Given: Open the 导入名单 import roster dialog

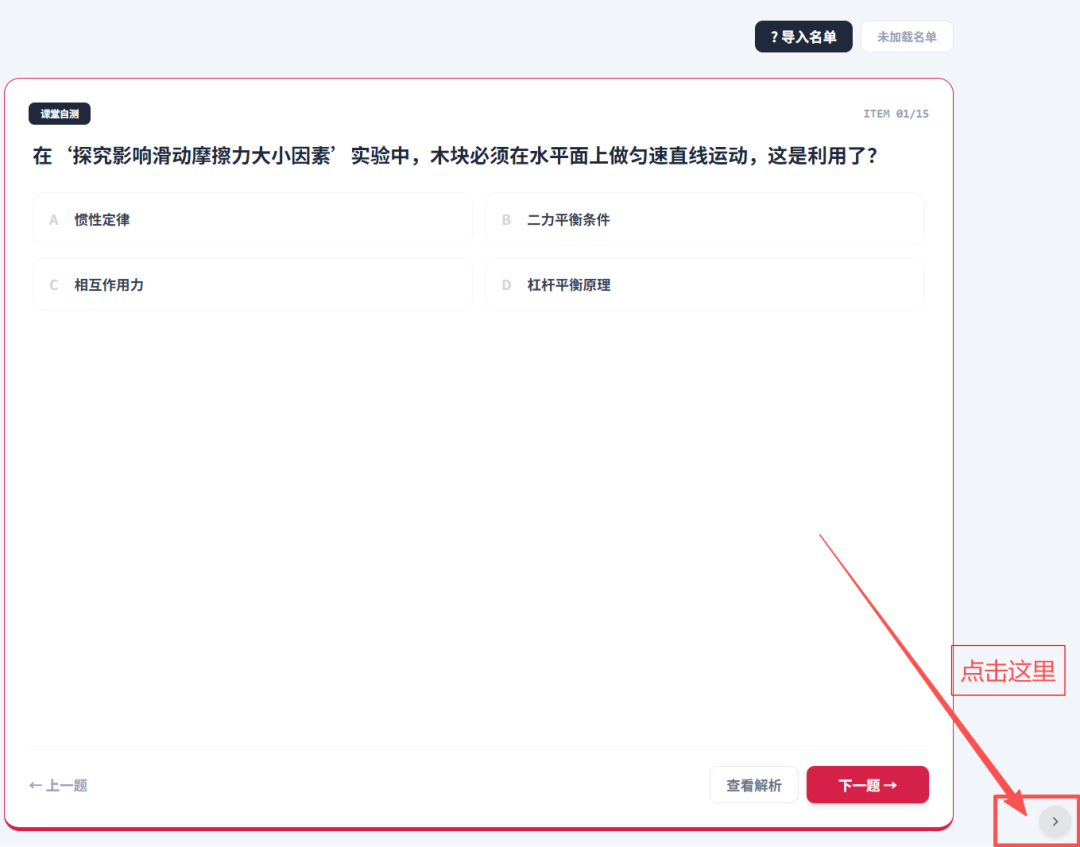Looking at the screenshot, I should [x=803, y=36].
